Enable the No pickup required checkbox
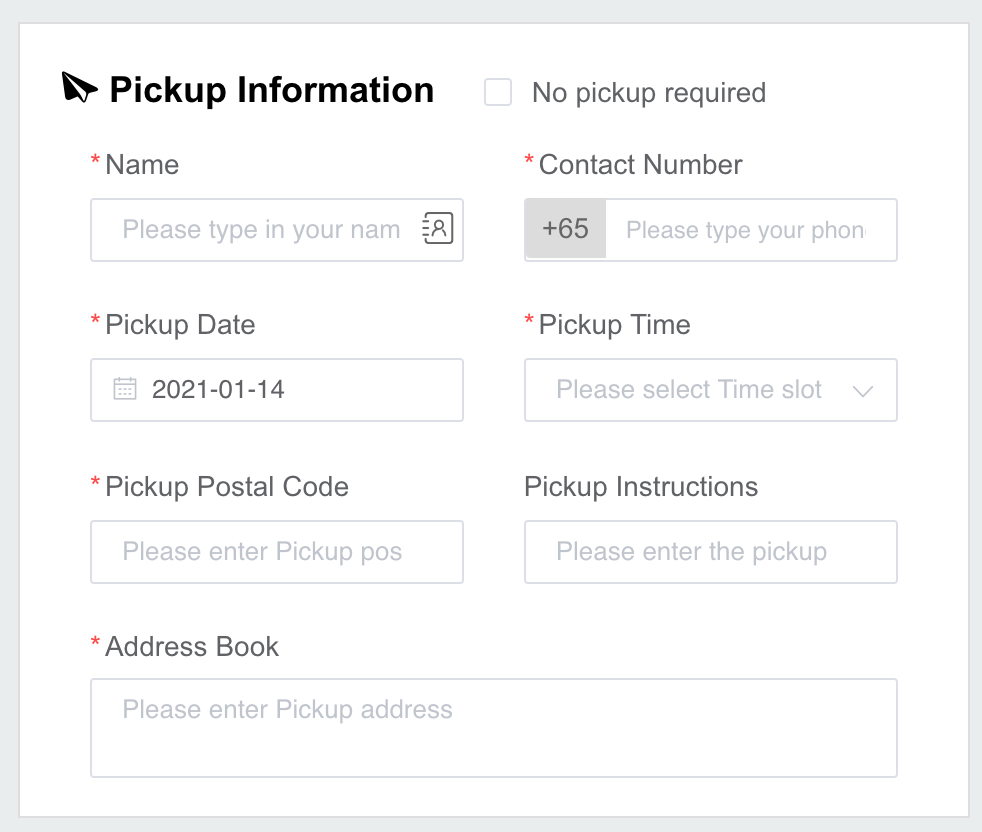The height and width of the screenshot is (832, 982). (497, 92)
